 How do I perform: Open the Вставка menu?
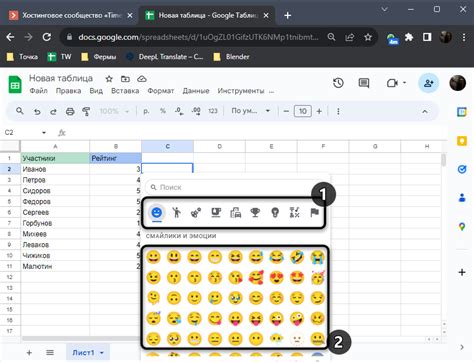tap(125, 91)
